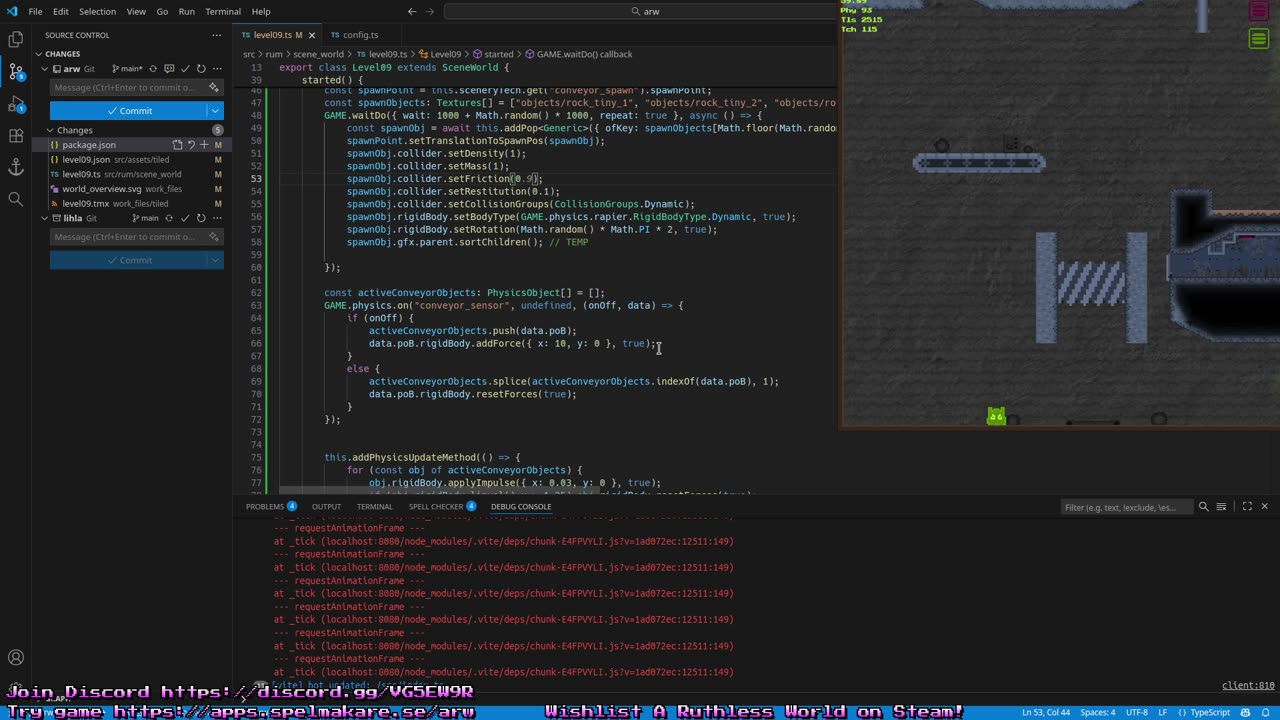Close the level09.ts editor tab
Image resolution: width=1280 pixels, height=720 pixels.
312,35
